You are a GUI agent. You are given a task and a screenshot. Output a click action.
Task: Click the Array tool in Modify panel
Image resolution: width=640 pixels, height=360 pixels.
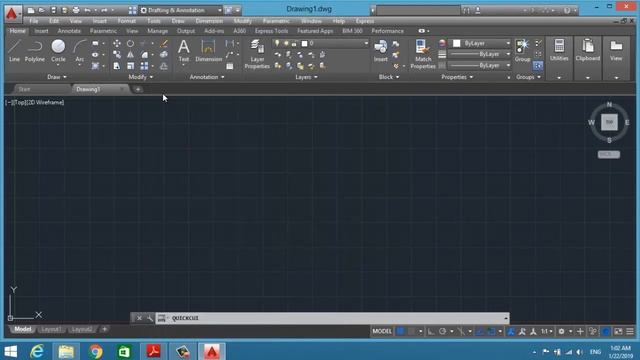144,66
